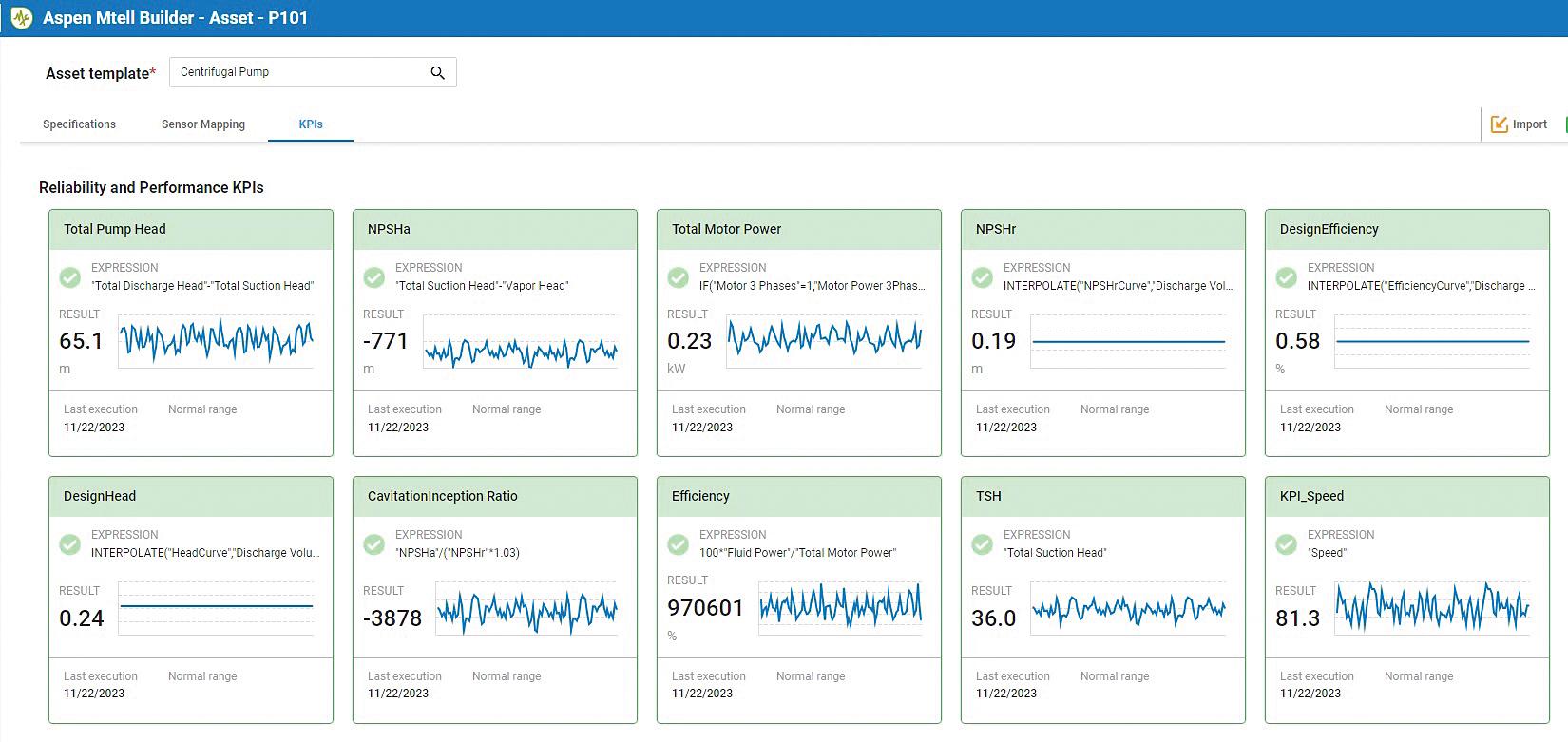Click the Import icon
Image resolution: width=1568 pixels, height=742 pixels.
[x=1500, y=124]
